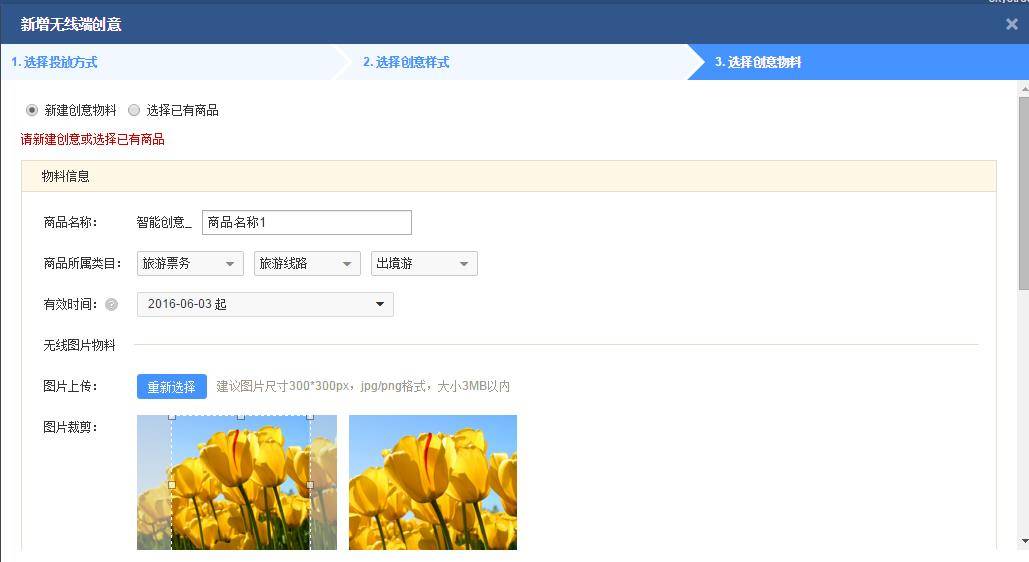Click the 重新选择 upload button

pos(172,387)
